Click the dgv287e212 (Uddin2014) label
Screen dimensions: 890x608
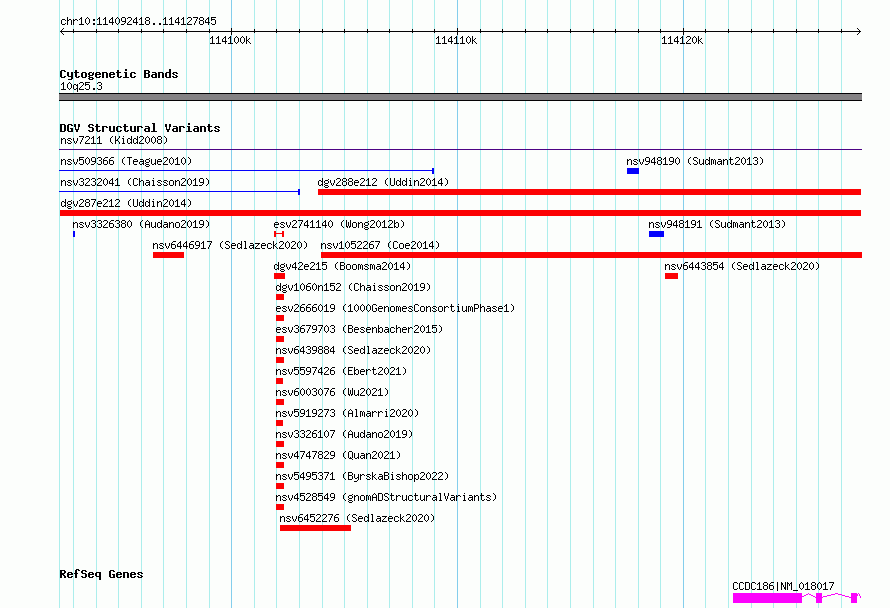pos(126,203)
